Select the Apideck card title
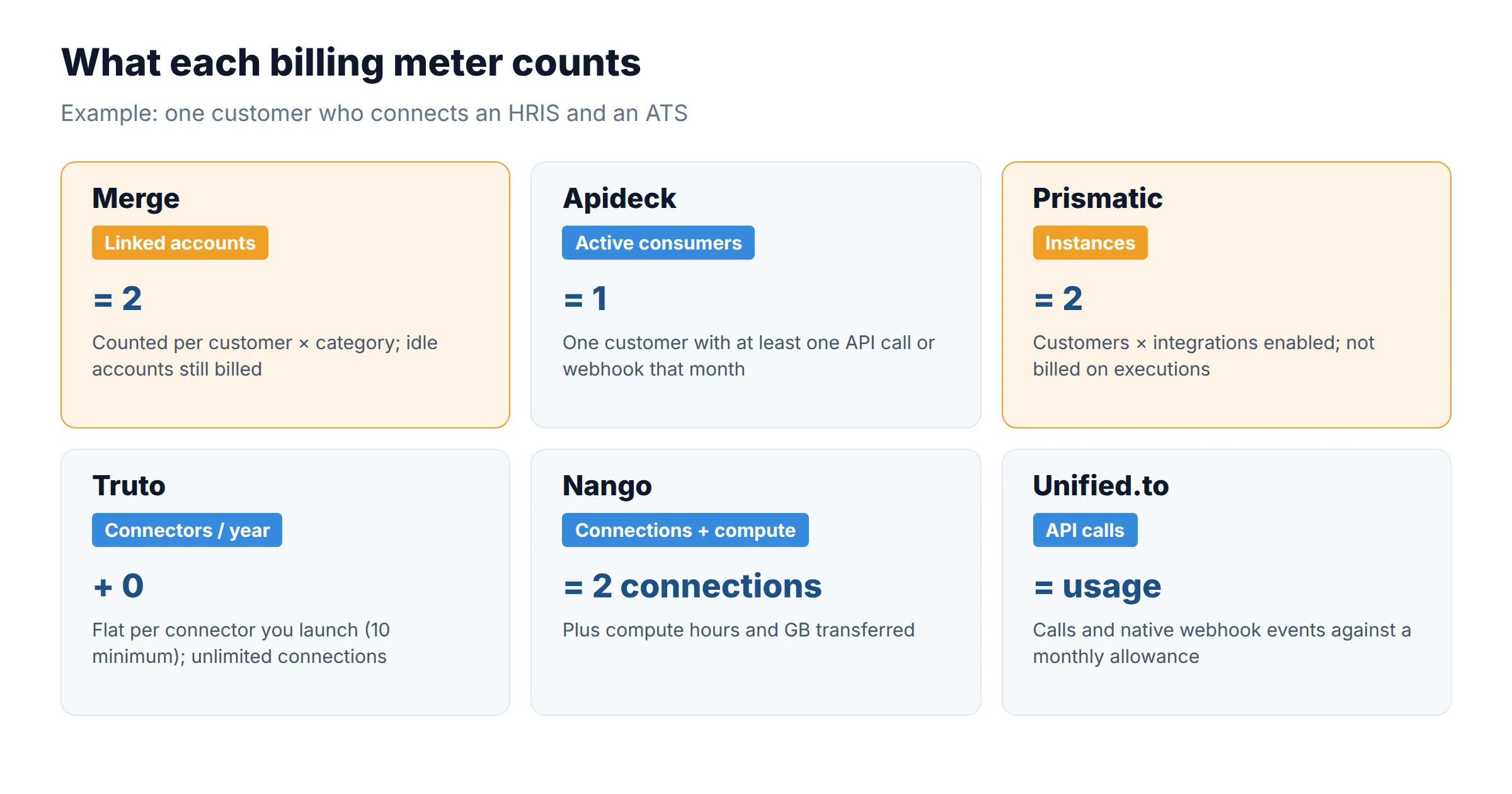The width and height of the screenshot is (1512, 794). coord(619,198)
